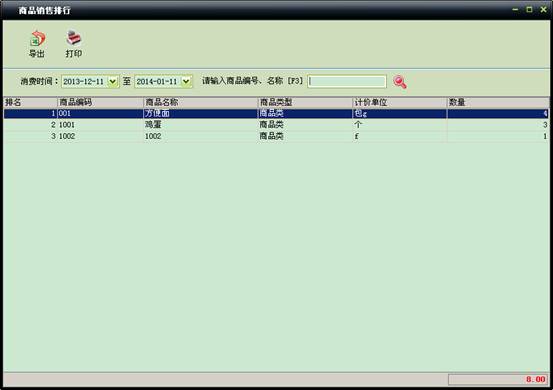Image resolution: width=553 pixels, height=390 pixels.
Task: Sort by 商品名称 column header
Action: [201, 102]
